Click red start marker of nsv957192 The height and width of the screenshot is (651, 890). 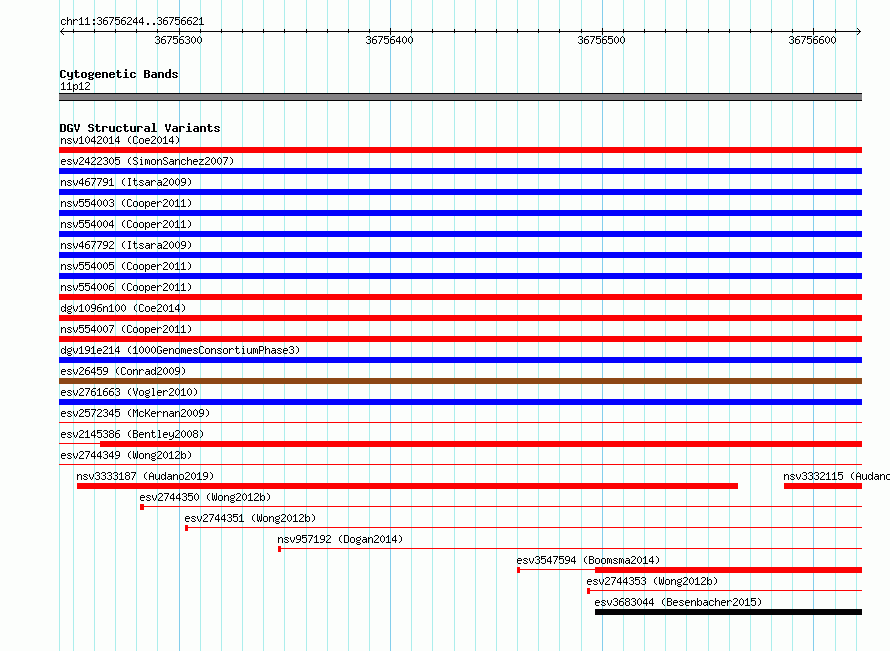(x=279, y=549)
